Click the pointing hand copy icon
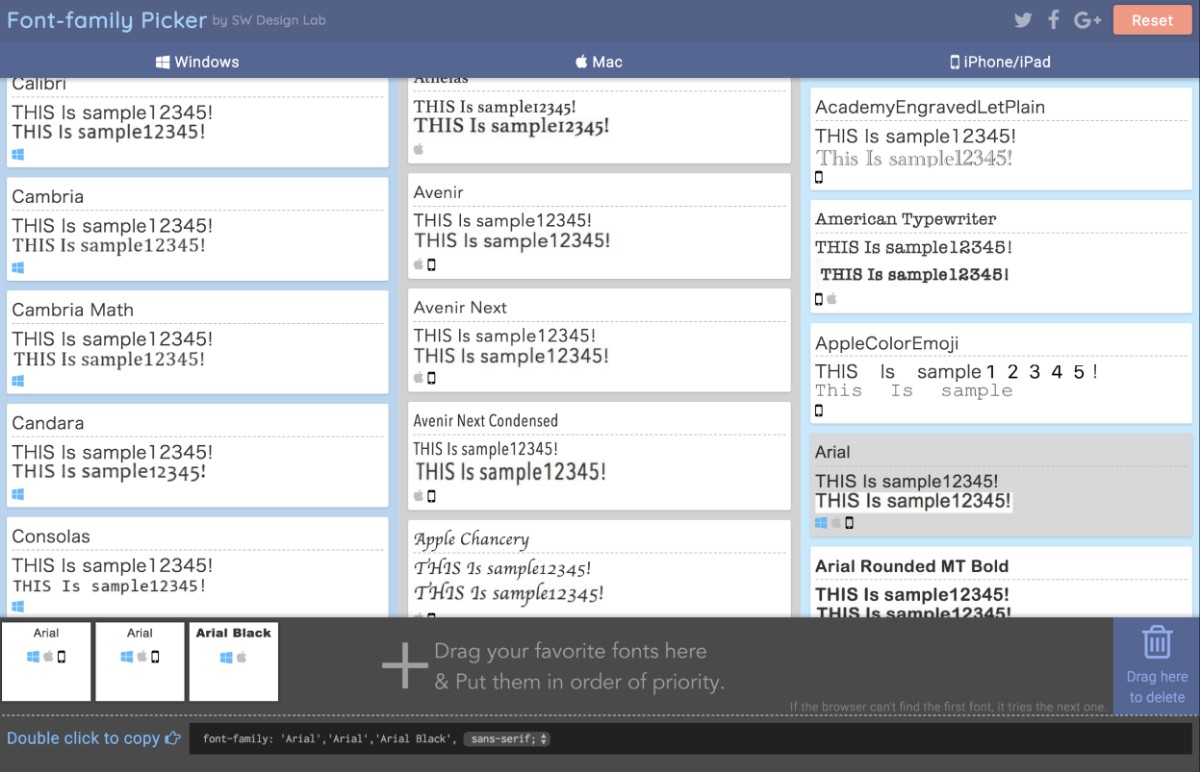This screenshot has width=1200, height=772. 173,739
